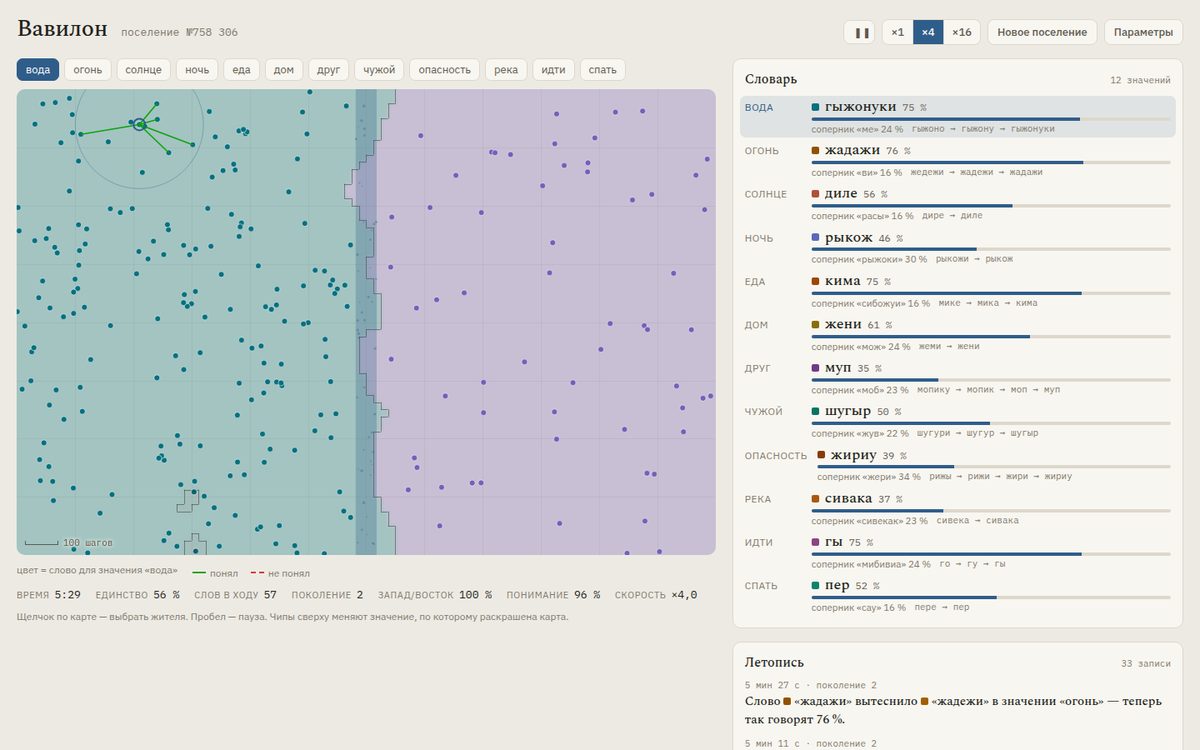Select the РЕКА dictionary row label

[759, 499]
